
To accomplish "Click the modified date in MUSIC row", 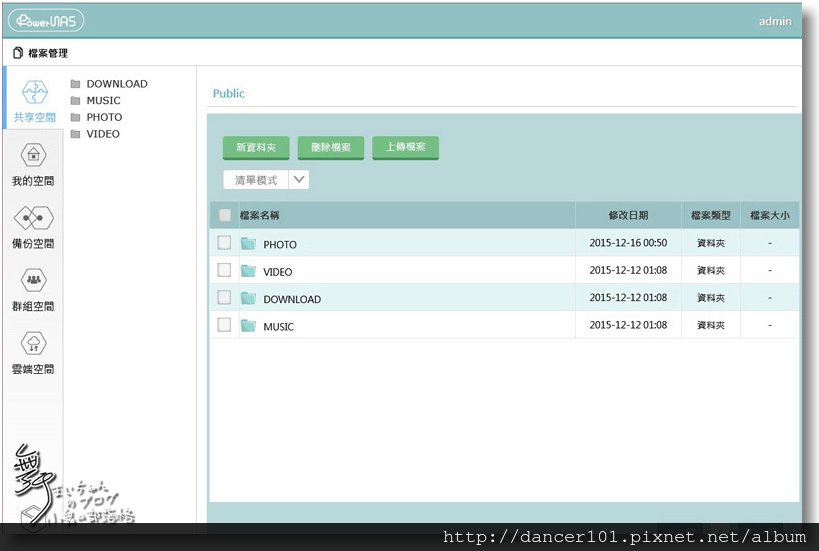I will [x=628, y=325].
